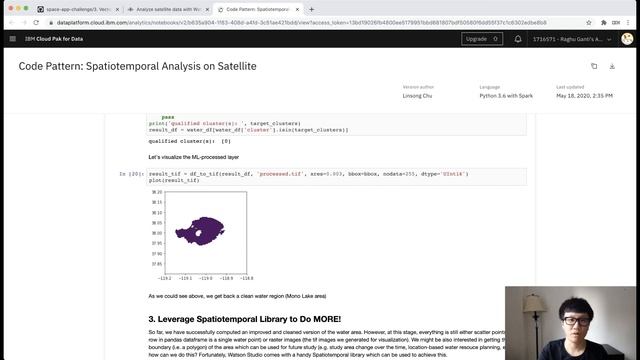Switch to the Analyze satellite data tab

click(168, 9)
